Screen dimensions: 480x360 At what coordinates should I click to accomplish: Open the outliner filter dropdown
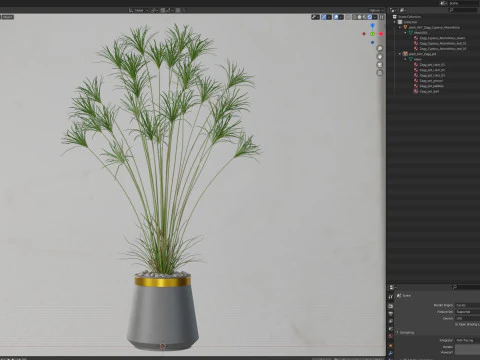click(x=403, y=10)
